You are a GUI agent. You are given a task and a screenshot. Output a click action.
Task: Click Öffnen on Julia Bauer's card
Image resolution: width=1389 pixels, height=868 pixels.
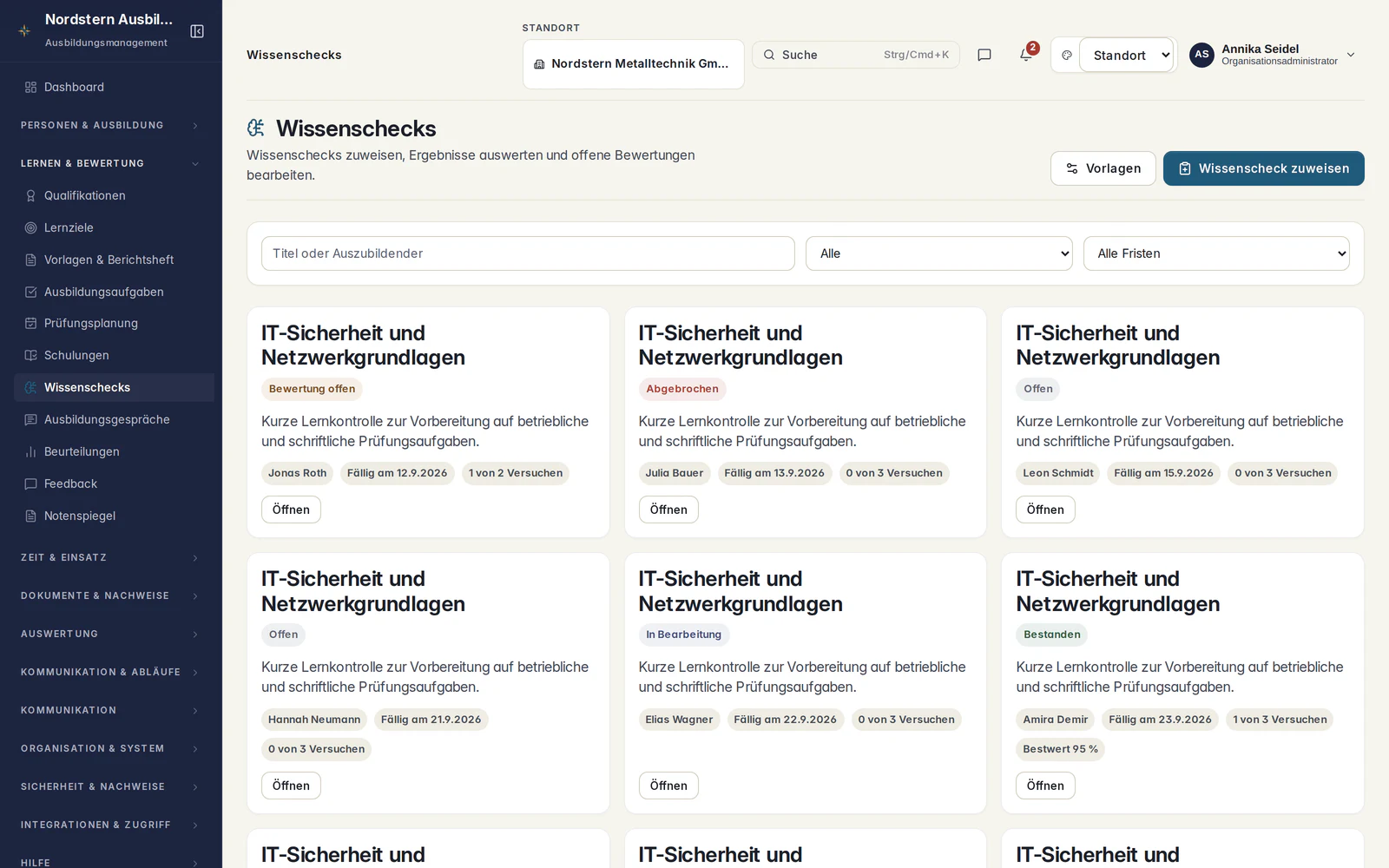coord(668,510)
